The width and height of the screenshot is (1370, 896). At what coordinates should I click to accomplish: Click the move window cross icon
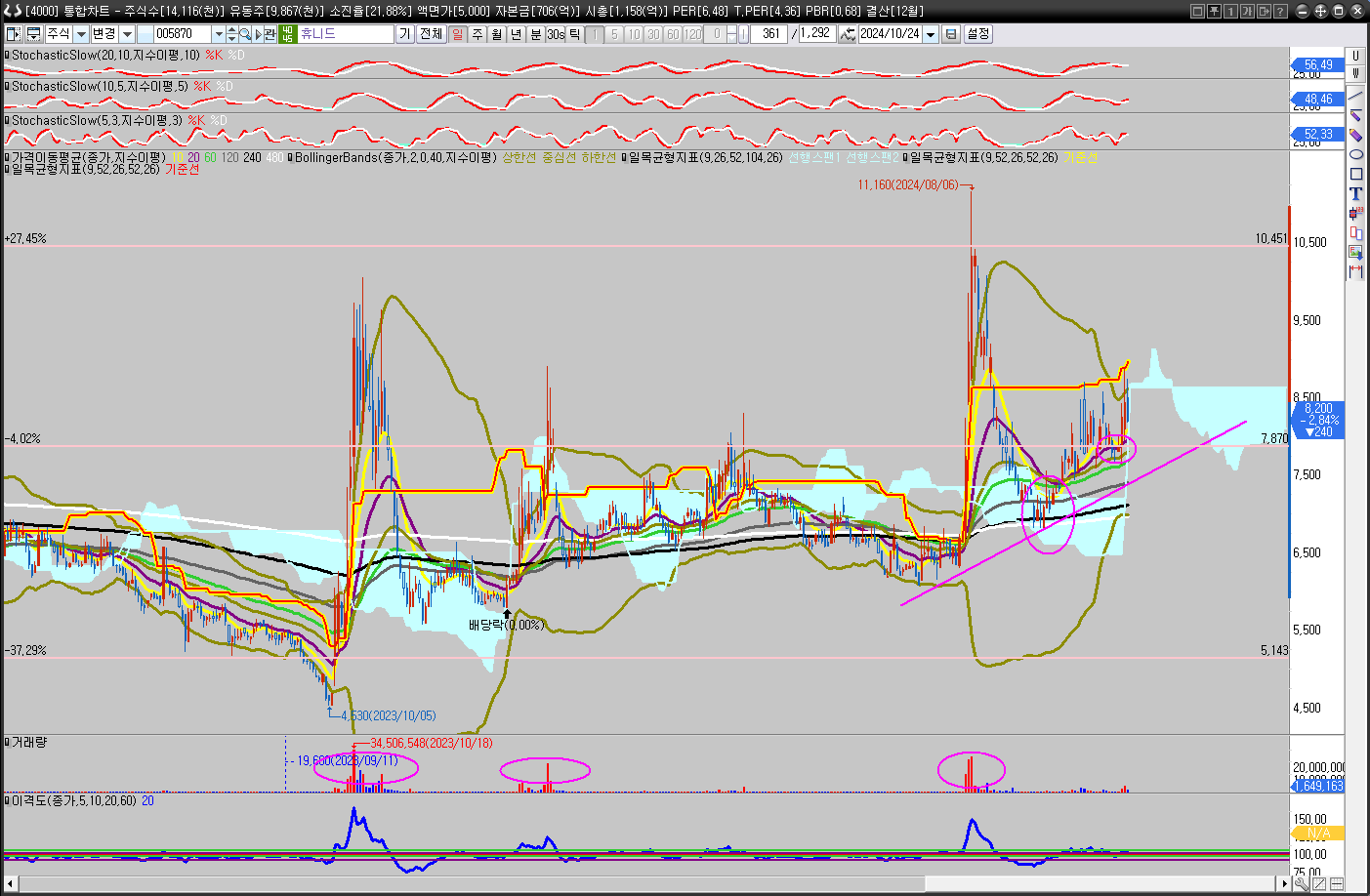(1320, 11)
